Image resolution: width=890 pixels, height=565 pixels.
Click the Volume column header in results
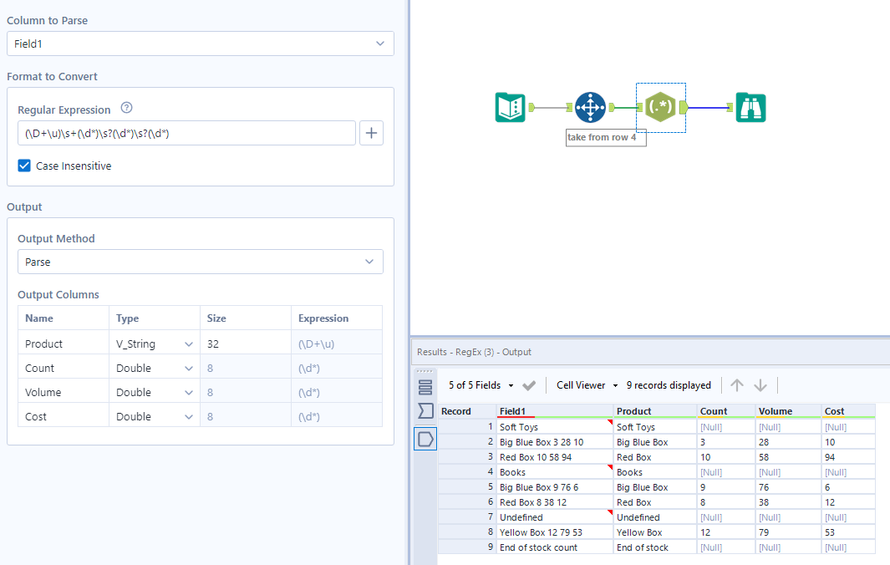pyautogui.click(x=788, y=411)
